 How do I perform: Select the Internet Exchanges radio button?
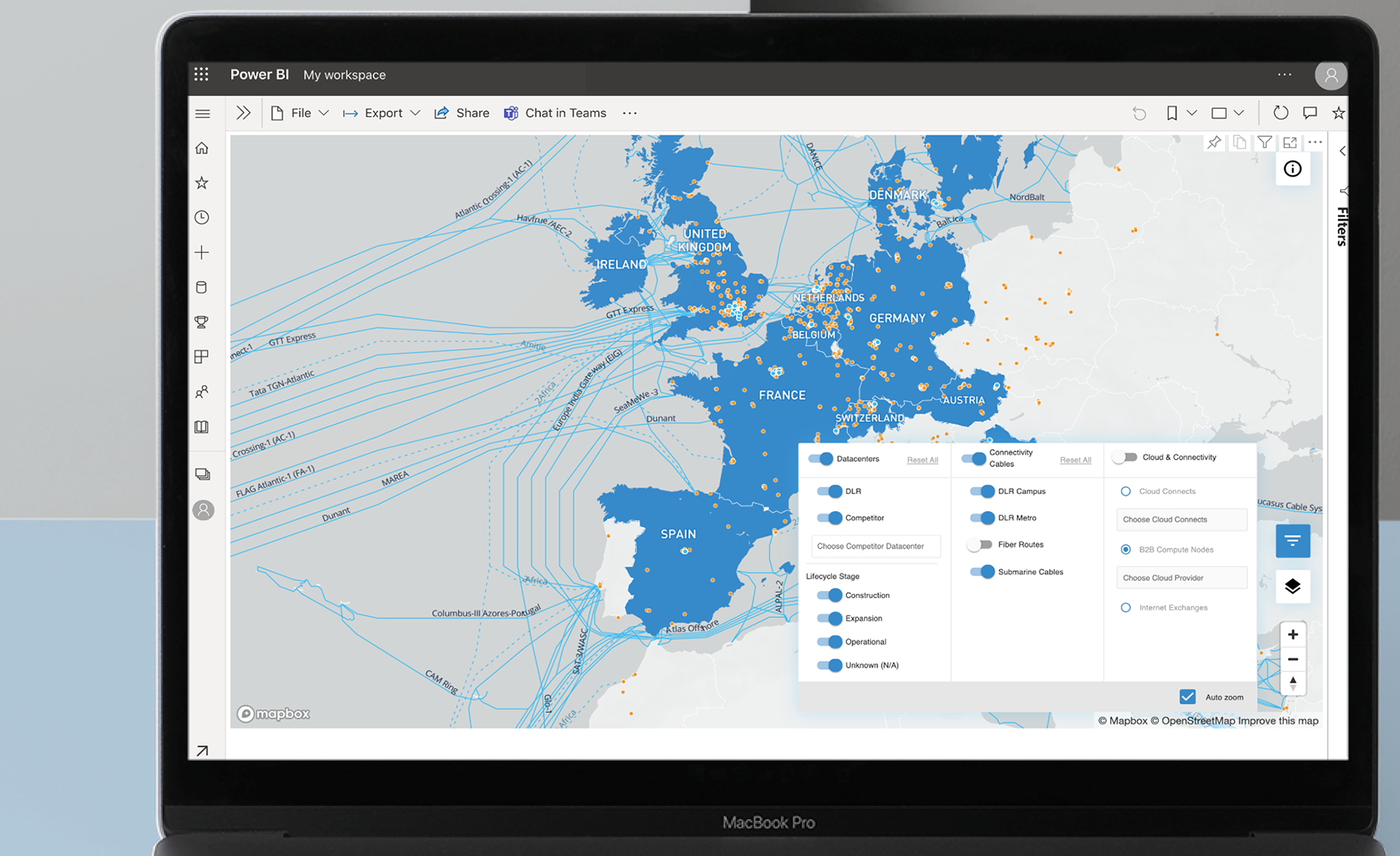1125,608
